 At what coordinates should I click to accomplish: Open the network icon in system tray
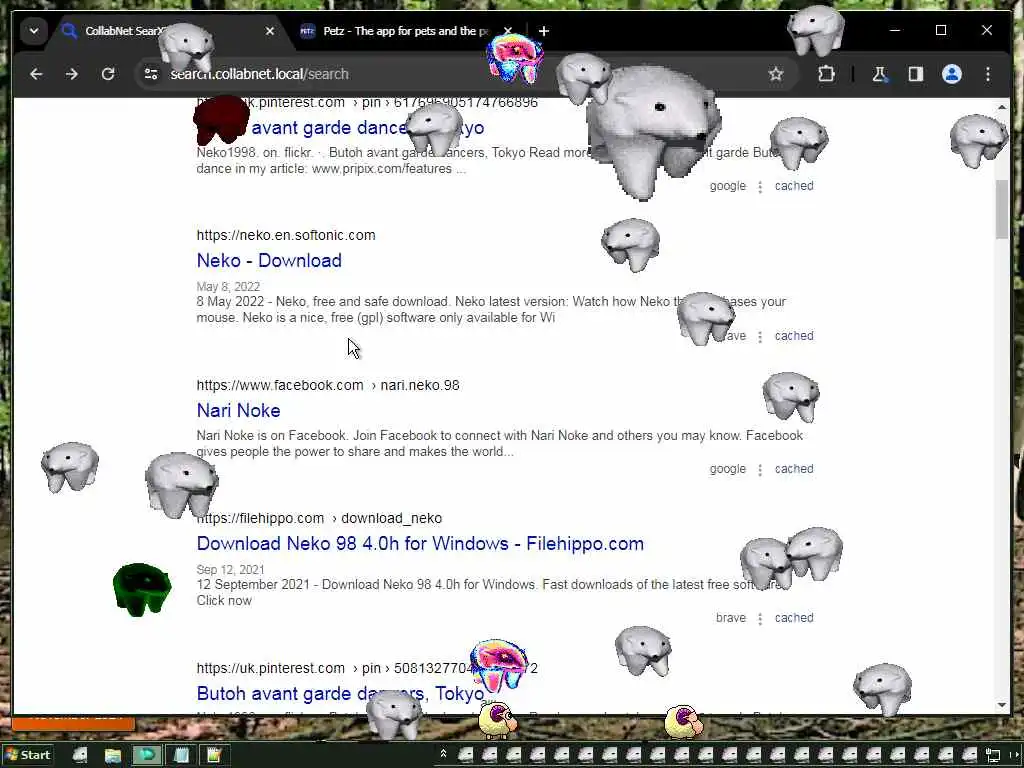tap(993, 756)
